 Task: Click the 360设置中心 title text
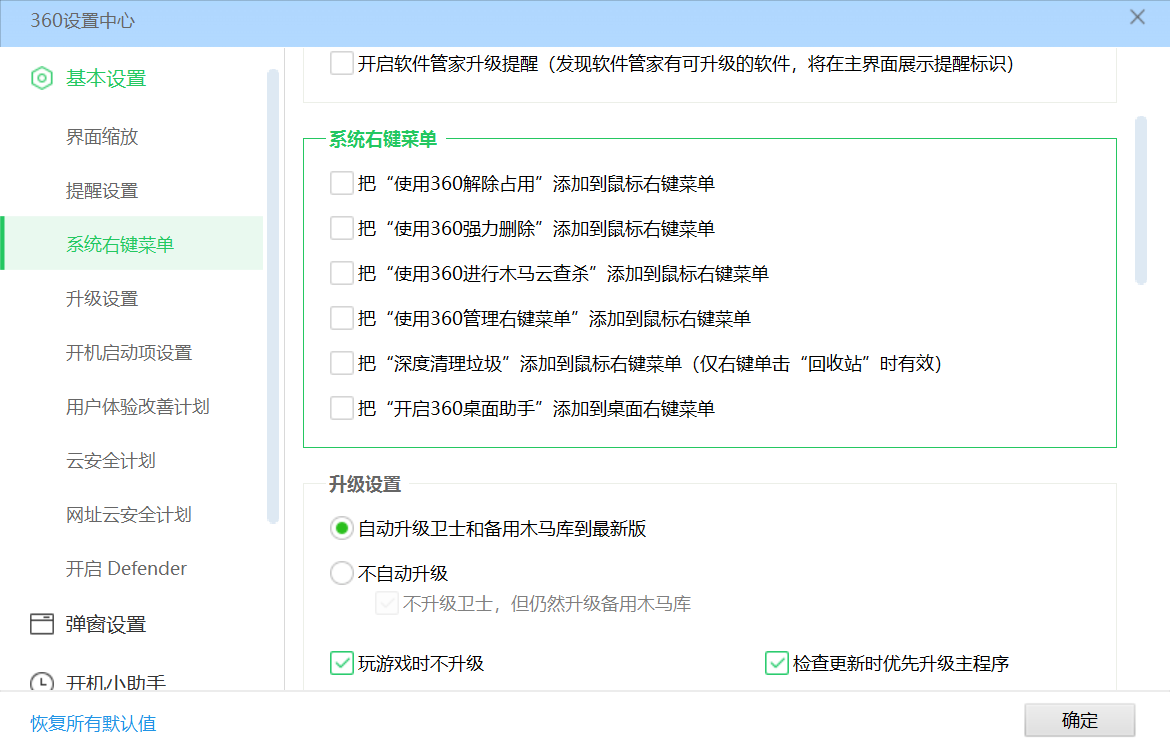[x=82, y=21]
